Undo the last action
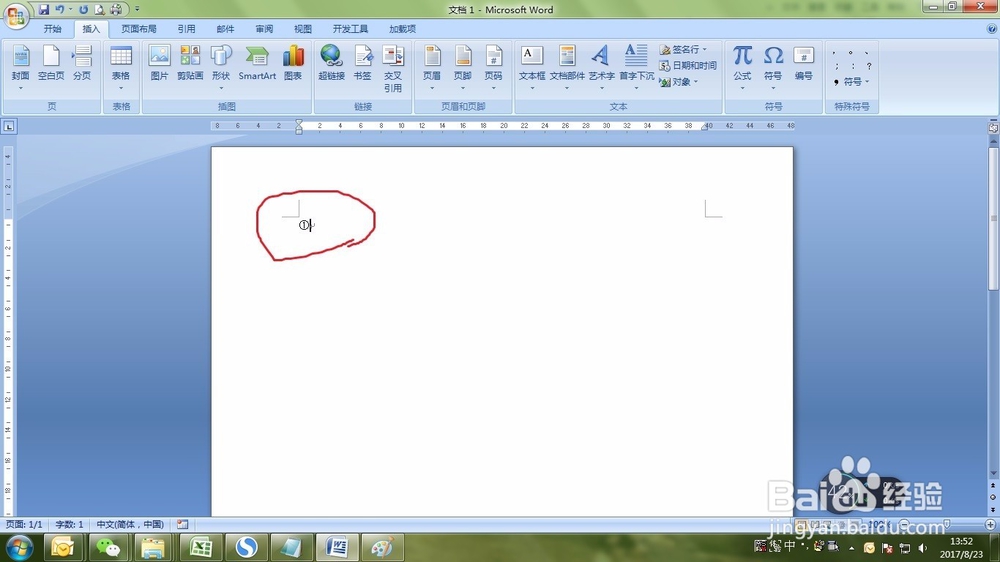 pos(59,10)
